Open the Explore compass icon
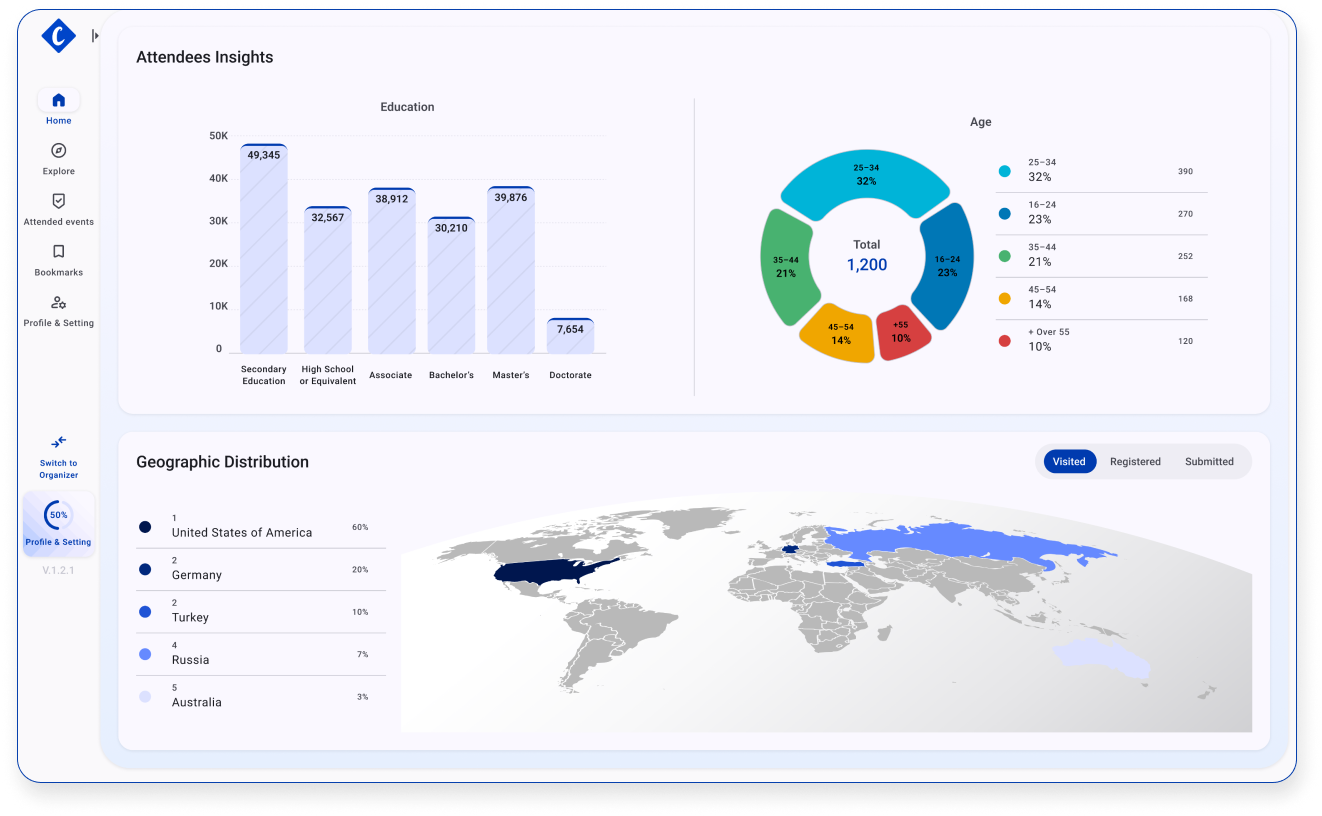This screenshot has width=1322, height=816. 58,151
